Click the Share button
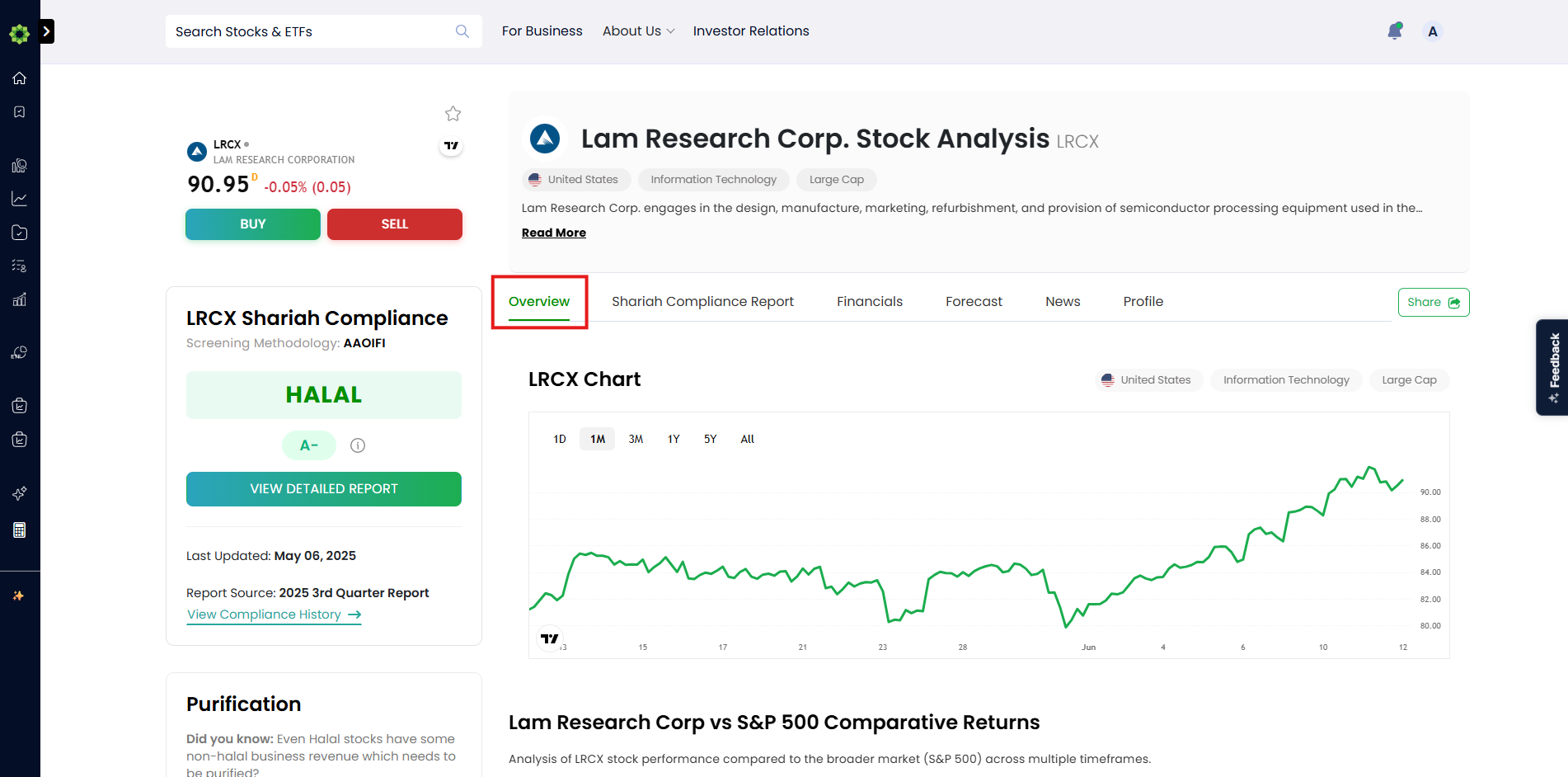Viewport: 1568px width, 777px height. (x=1434, y=303)
